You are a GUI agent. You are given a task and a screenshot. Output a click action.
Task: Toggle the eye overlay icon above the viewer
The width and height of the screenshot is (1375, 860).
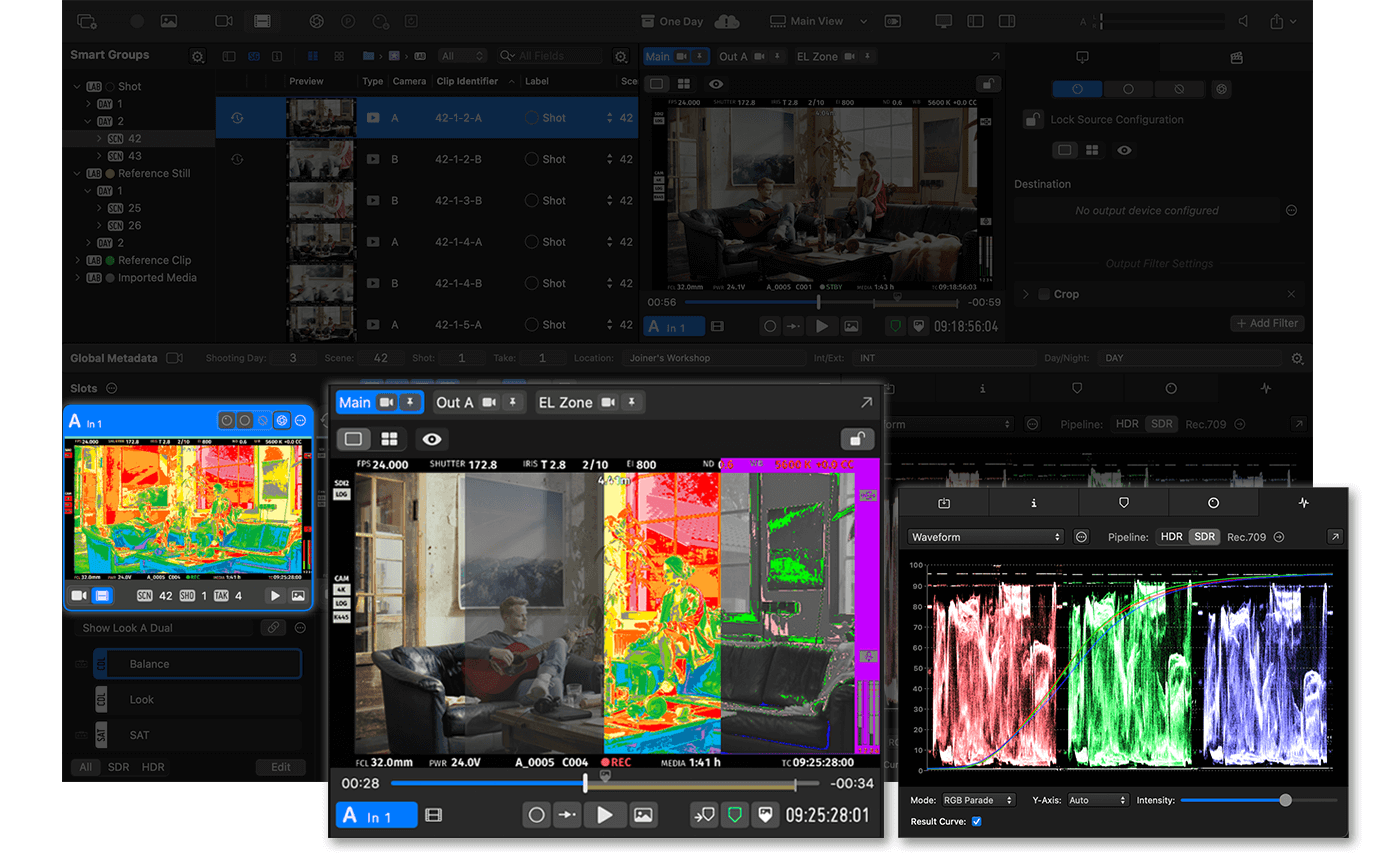pos(430,438)
